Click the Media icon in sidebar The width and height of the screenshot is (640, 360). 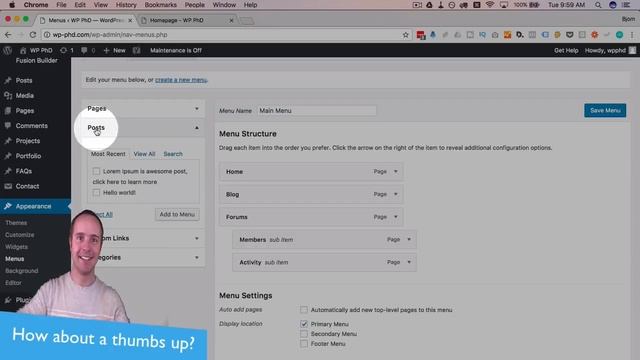(8, 96)
